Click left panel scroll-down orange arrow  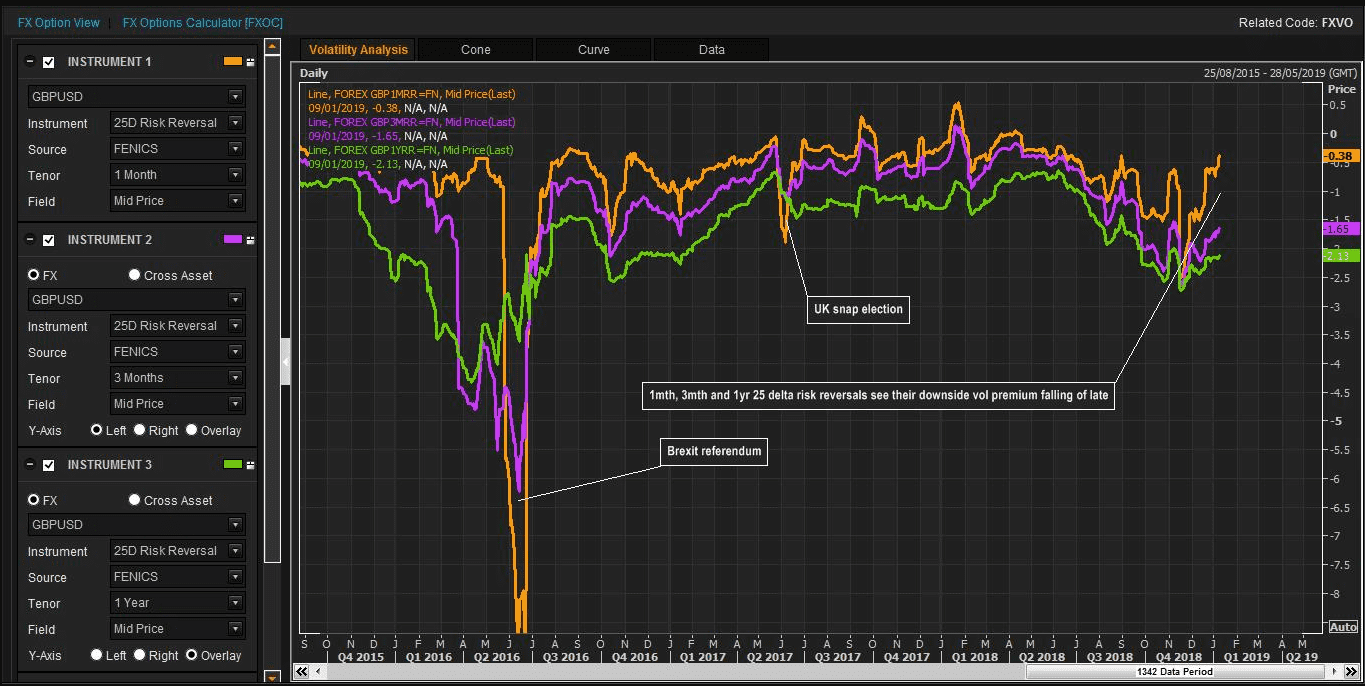pos(272,677)
